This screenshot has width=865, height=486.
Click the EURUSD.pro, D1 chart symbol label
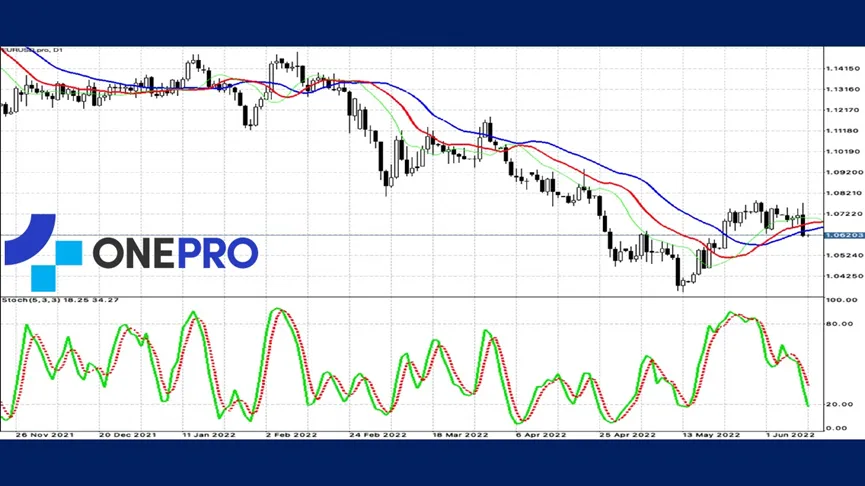click(x=33, y=50)
